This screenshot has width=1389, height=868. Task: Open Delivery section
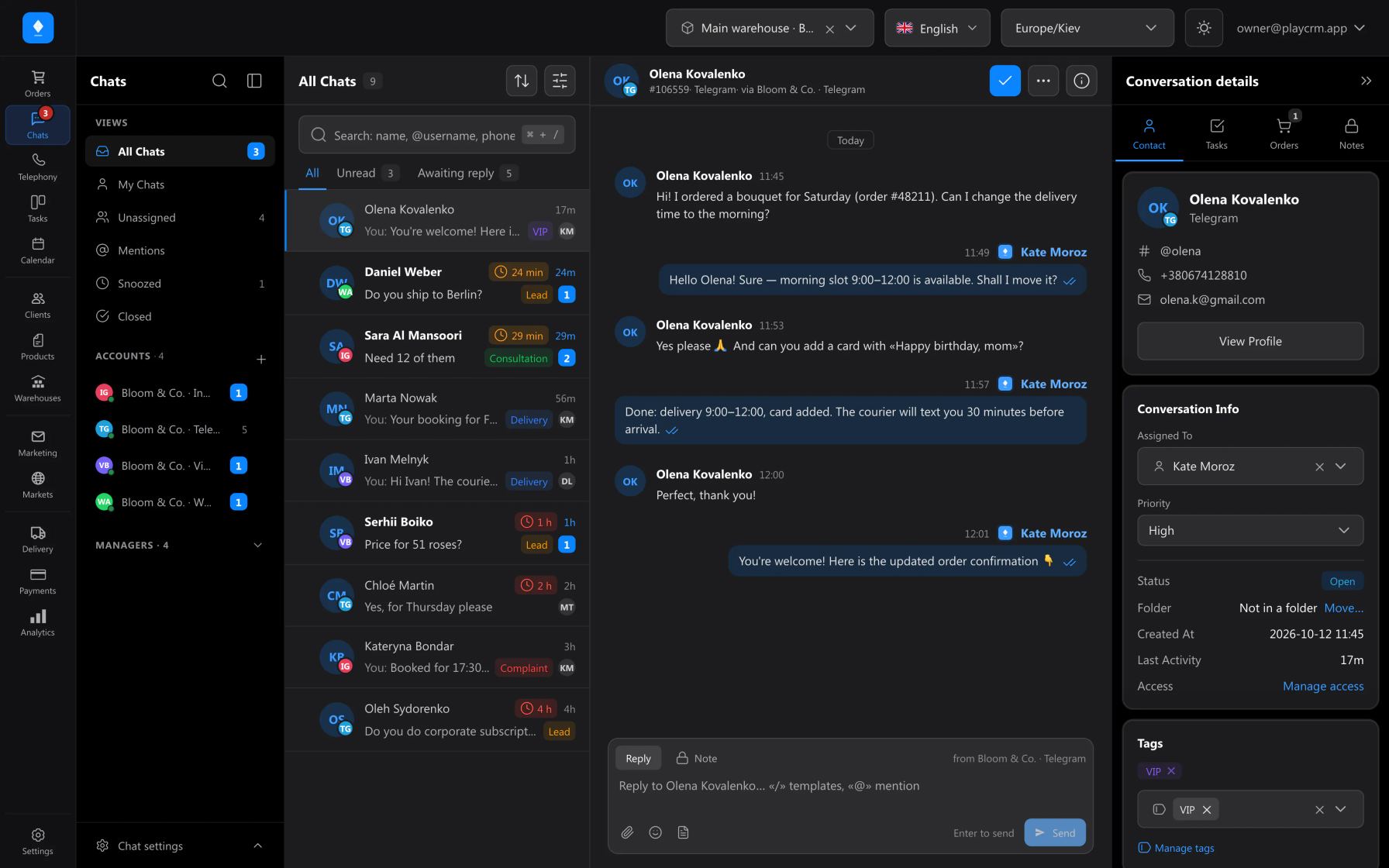[x=37, y=539]
